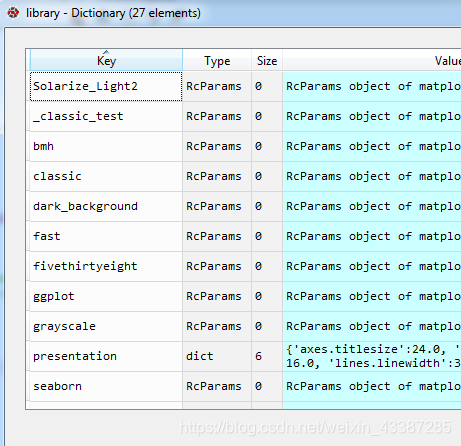461x446 pixels.
Task: Click the RcParams type cell for Solarize_Light2
Action: (217, 86)
